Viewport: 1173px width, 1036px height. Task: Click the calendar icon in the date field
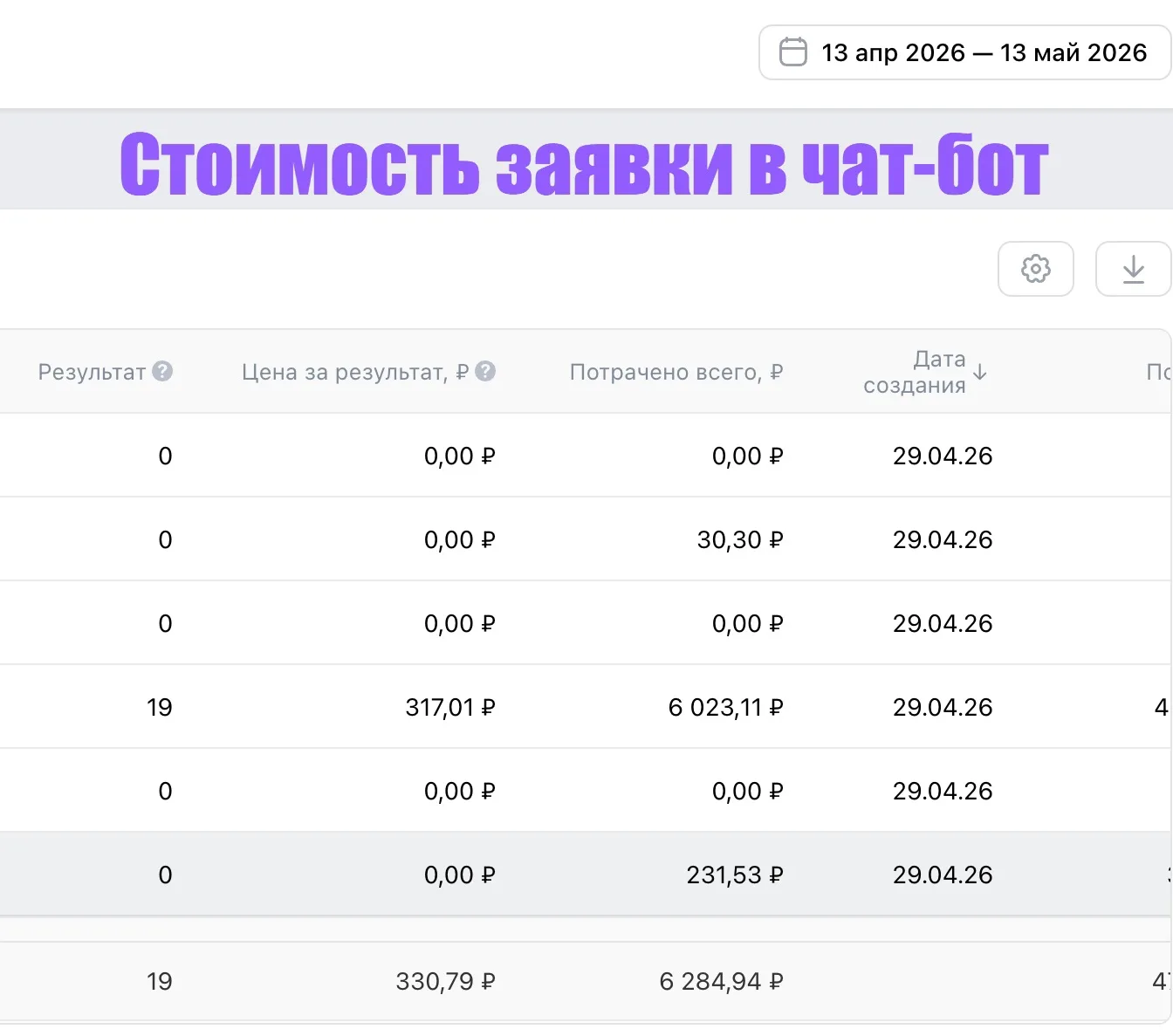tap(792, 52)
